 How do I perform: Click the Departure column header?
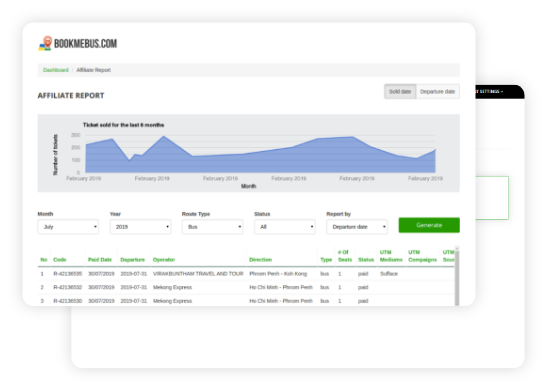pos(133,260)
